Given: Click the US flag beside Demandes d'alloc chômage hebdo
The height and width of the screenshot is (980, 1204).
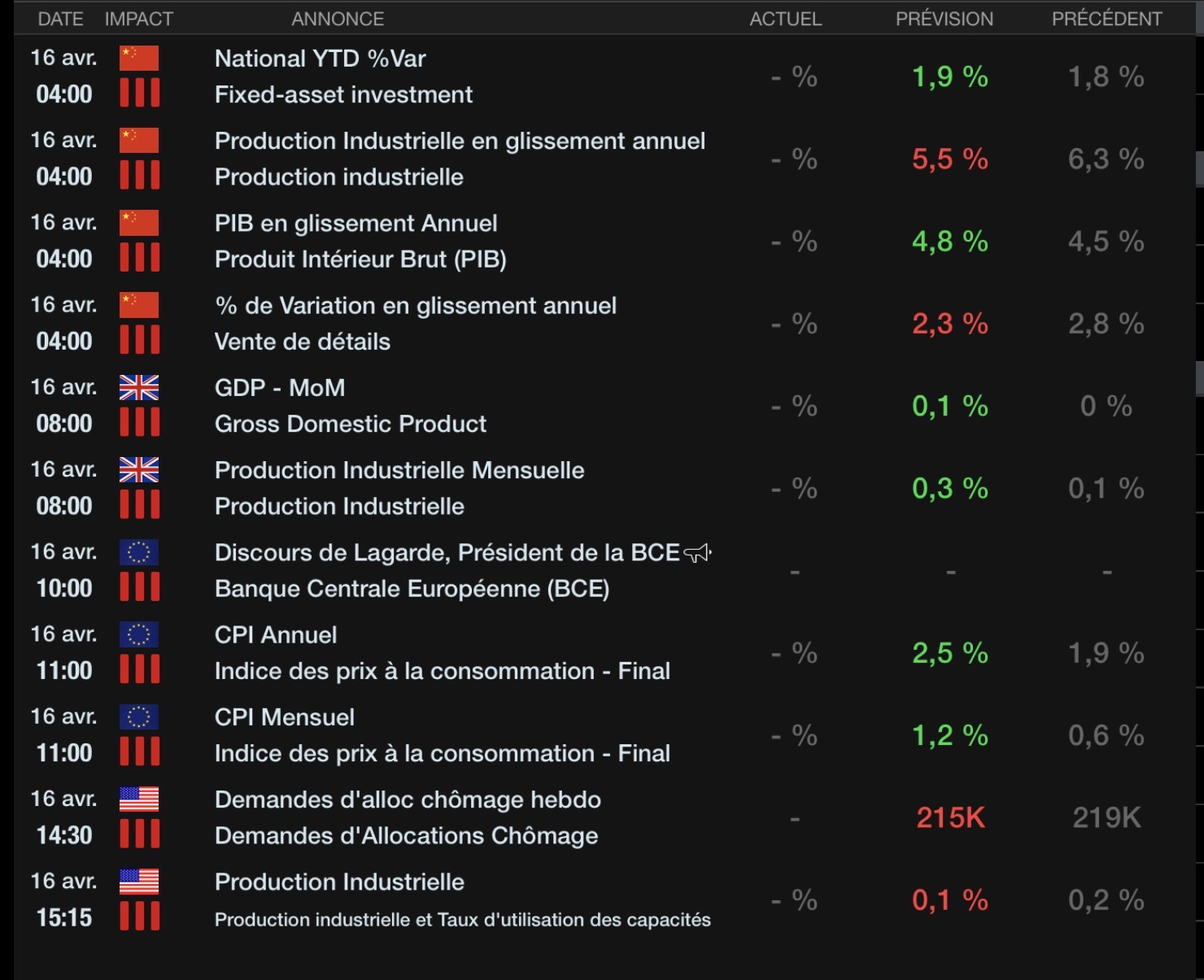Looking at the screenshot, I should point(139,799).
